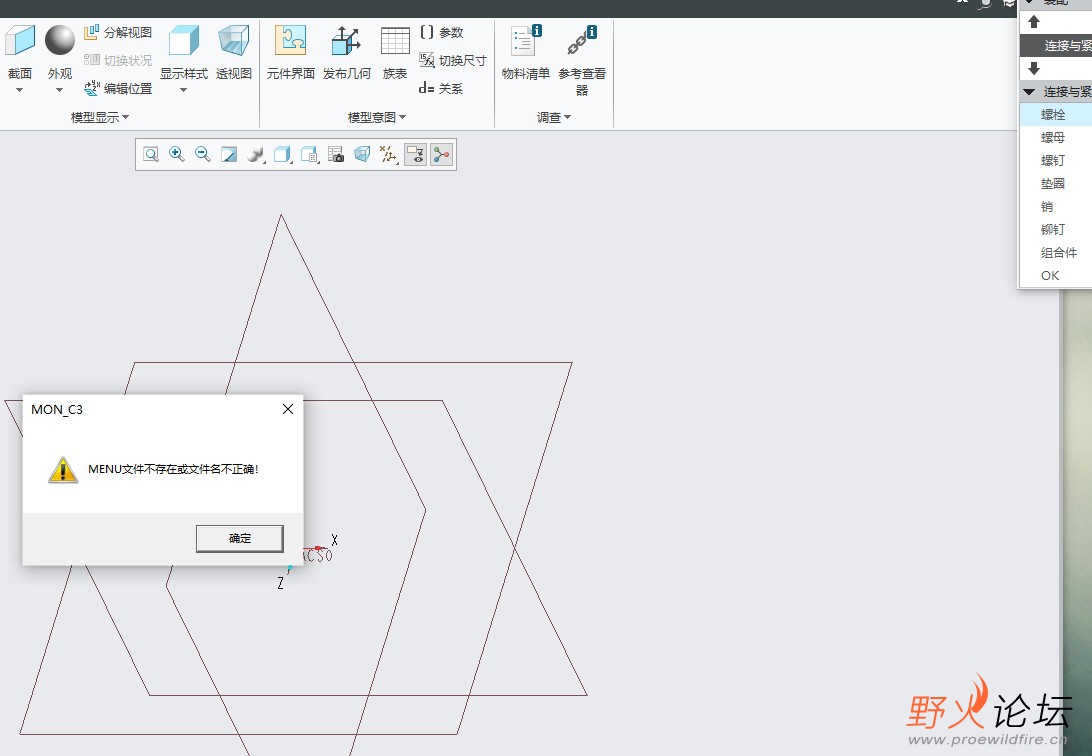Open dropdown arrow under 外观
Viewport: 1092px width, 756px height.
click(60, 90)
